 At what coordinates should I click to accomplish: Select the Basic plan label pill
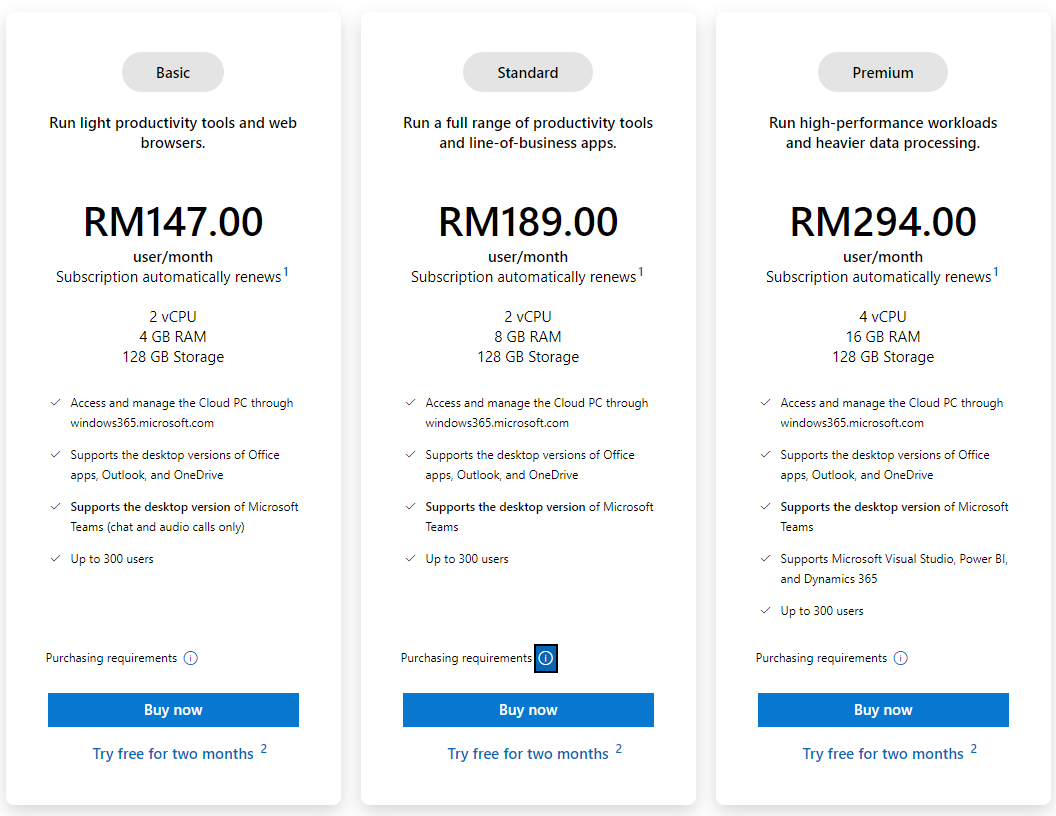pyautogui.click(x=173, y=72)
